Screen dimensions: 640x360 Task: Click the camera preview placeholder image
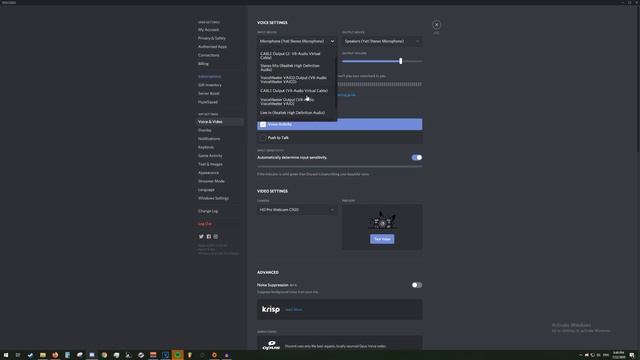(x=382, y=221)
